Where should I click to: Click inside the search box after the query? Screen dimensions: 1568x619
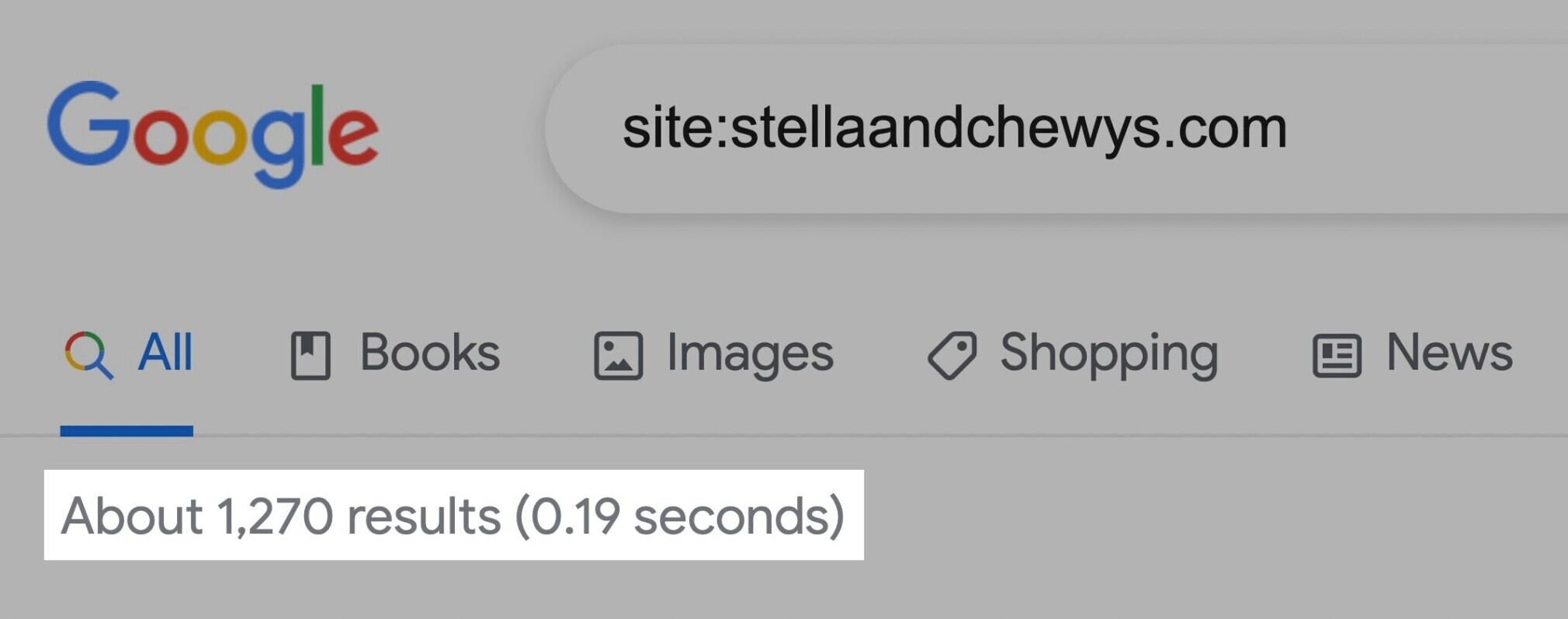click(x=1421, y=129)
